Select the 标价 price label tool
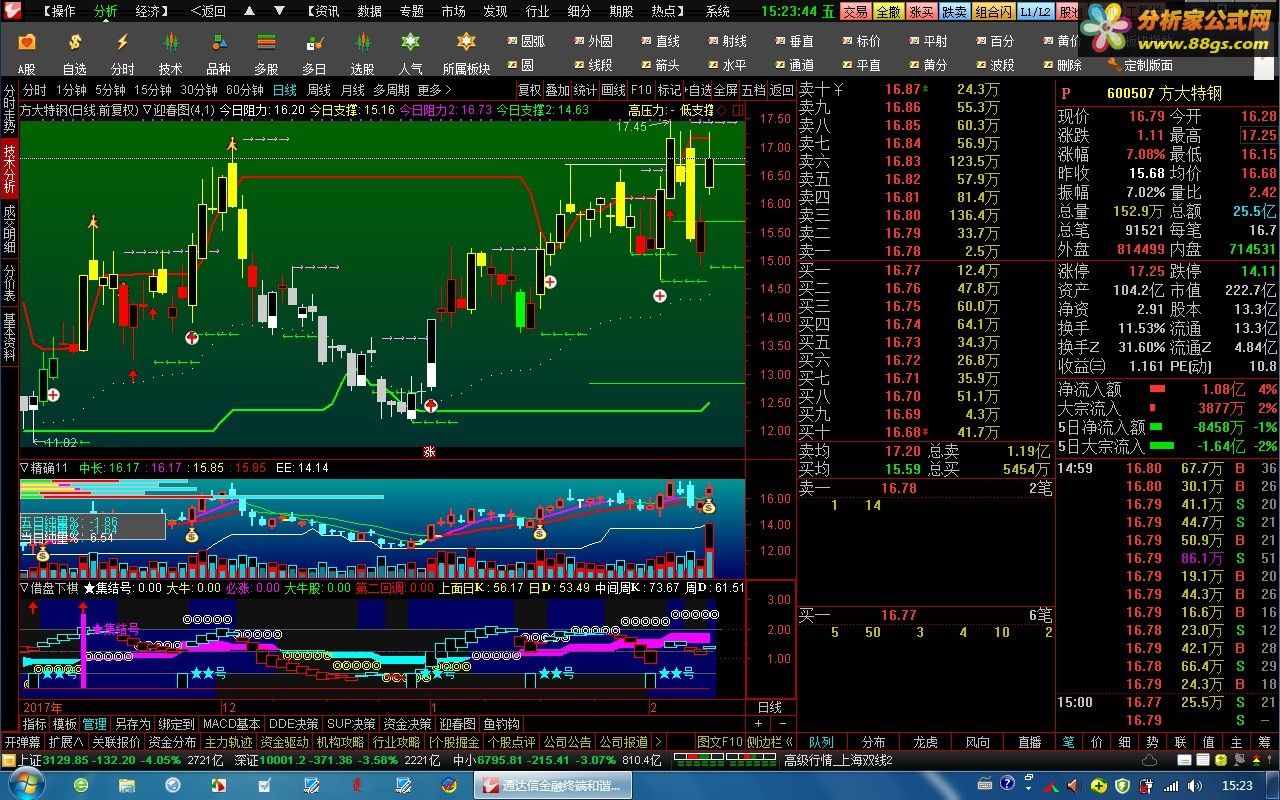 860,42
